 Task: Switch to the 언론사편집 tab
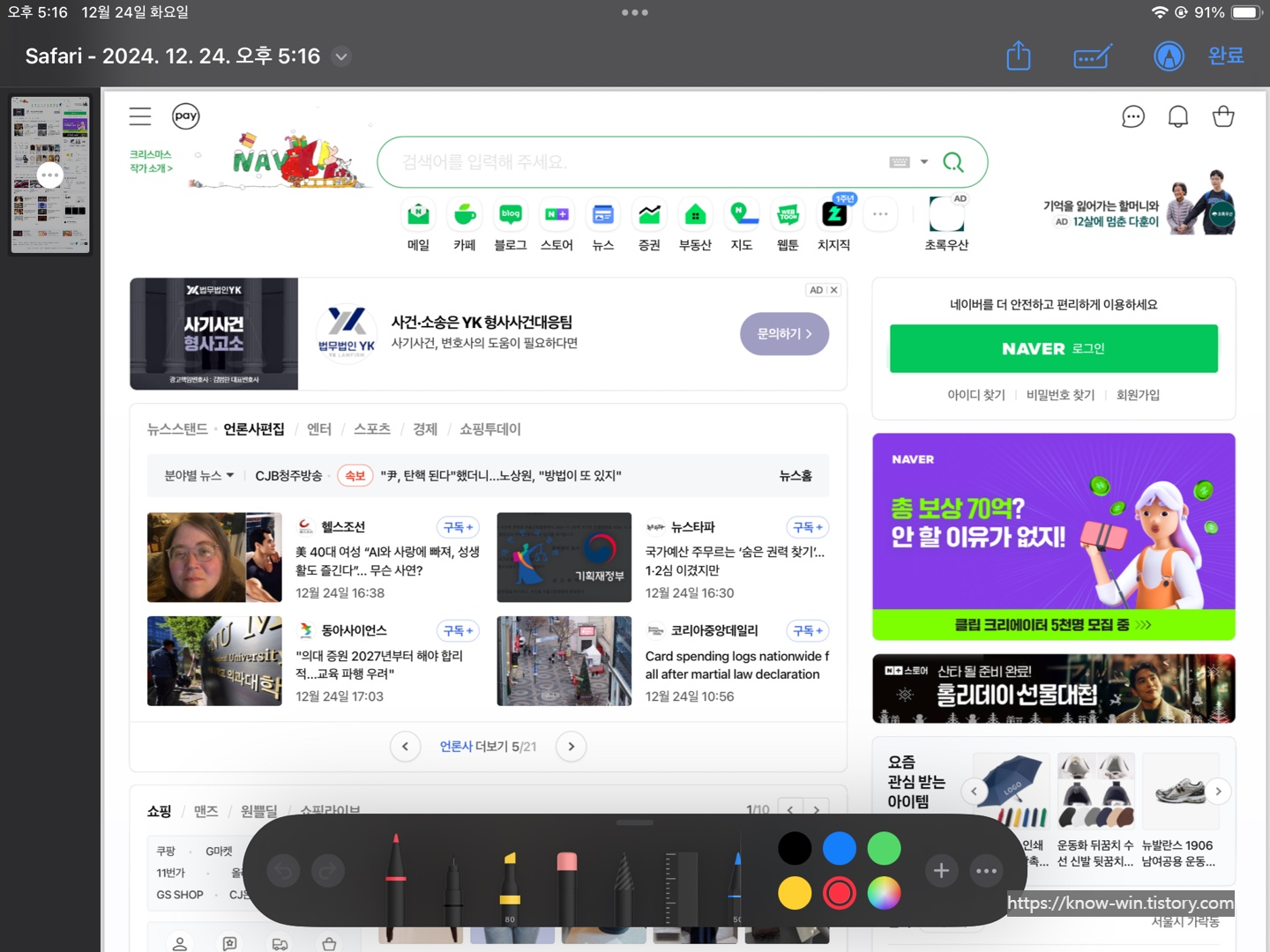pos(254,429)
